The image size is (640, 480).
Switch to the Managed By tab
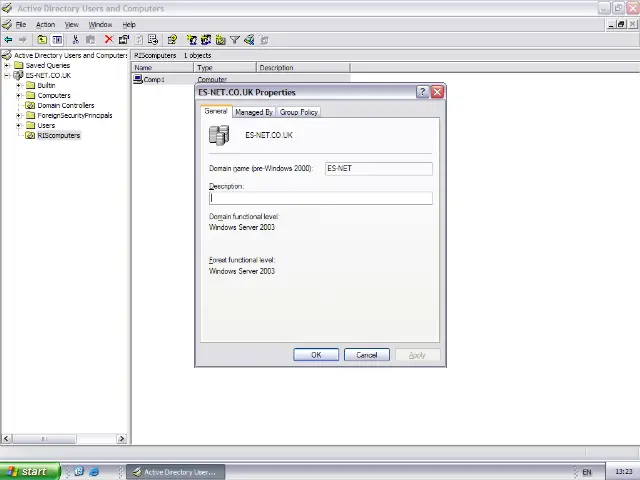254,112
